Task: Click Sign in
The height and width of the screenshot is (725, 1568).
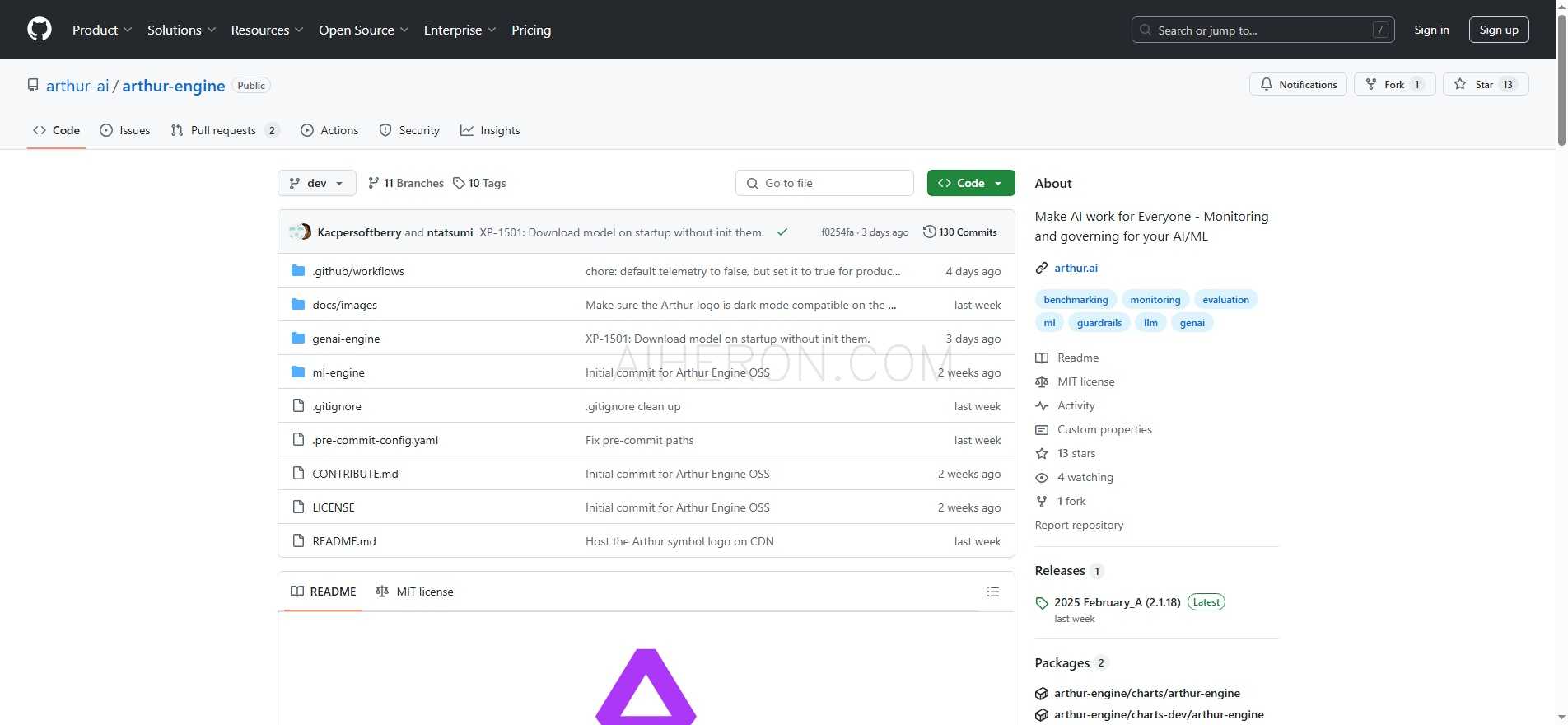Action: click(x=1431, y=30)
